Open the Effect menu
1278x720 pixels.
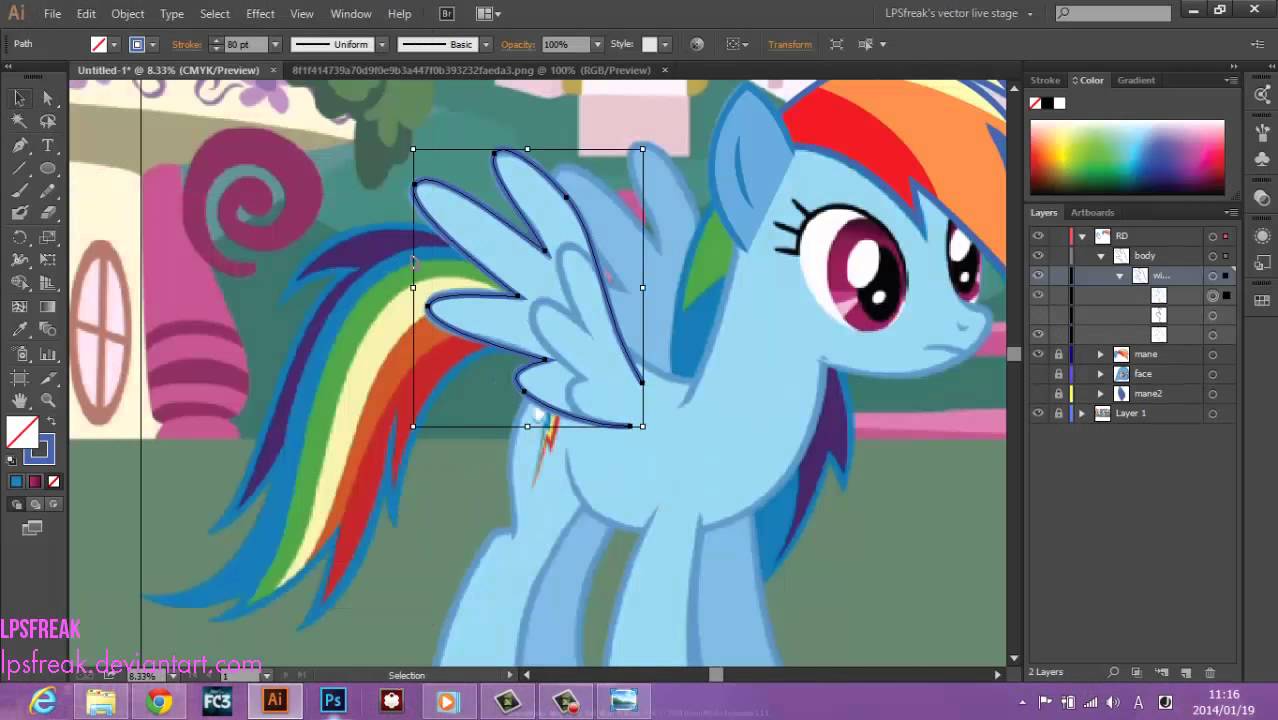point(260,14)
